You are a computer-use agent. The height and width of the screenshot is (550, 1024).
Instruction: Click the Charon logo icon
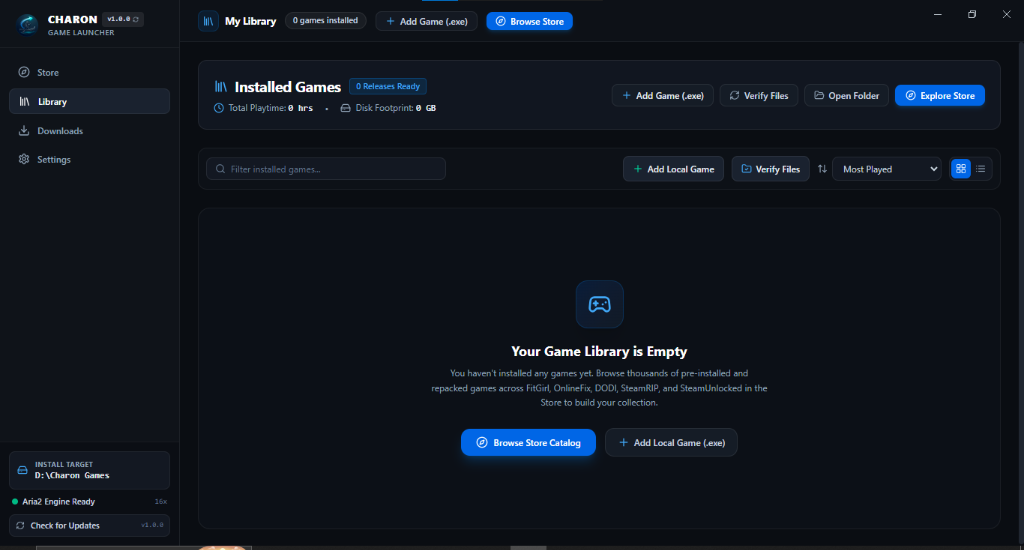click(27, 24)
